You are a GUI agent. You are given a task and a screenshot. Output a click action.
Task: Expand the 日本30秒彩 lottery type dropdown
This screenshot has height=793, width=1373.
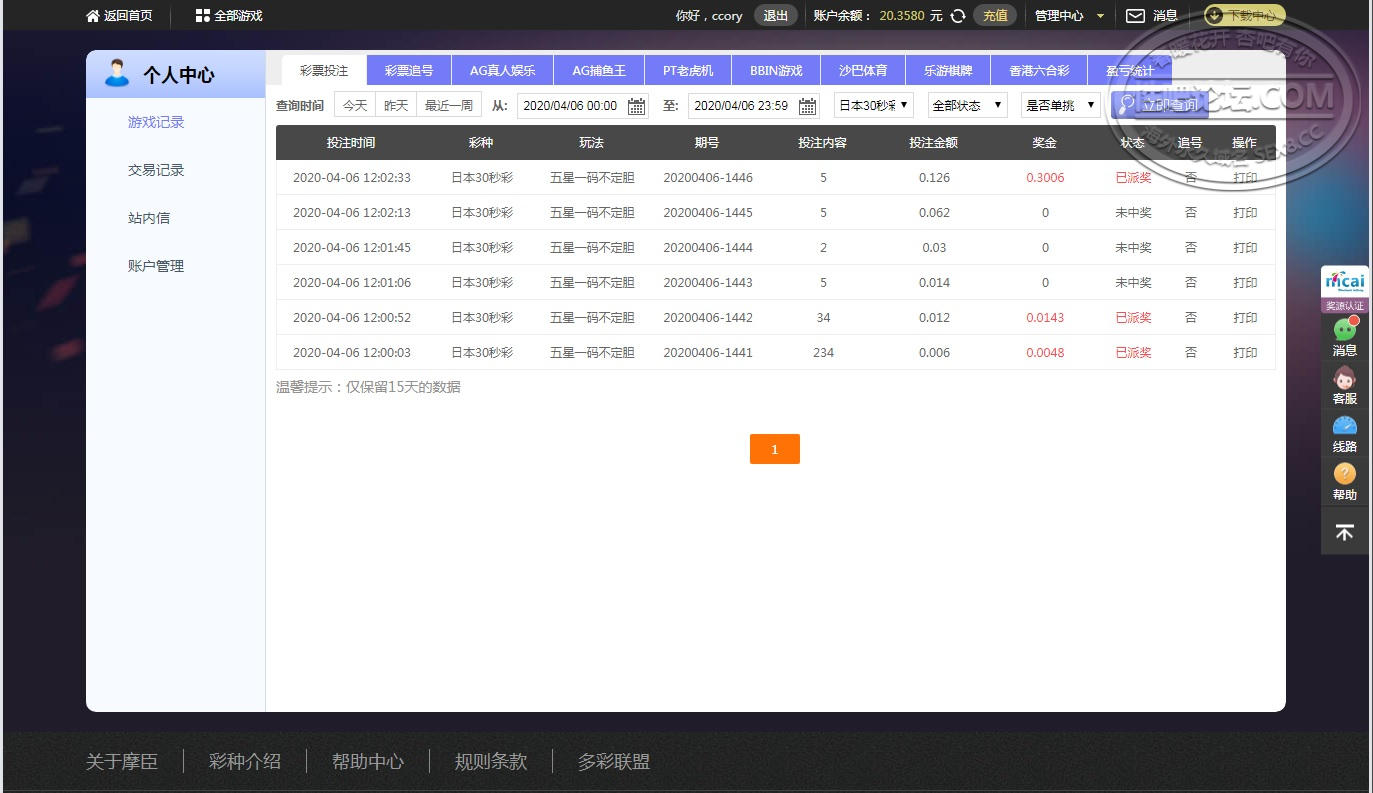point(873,105)
